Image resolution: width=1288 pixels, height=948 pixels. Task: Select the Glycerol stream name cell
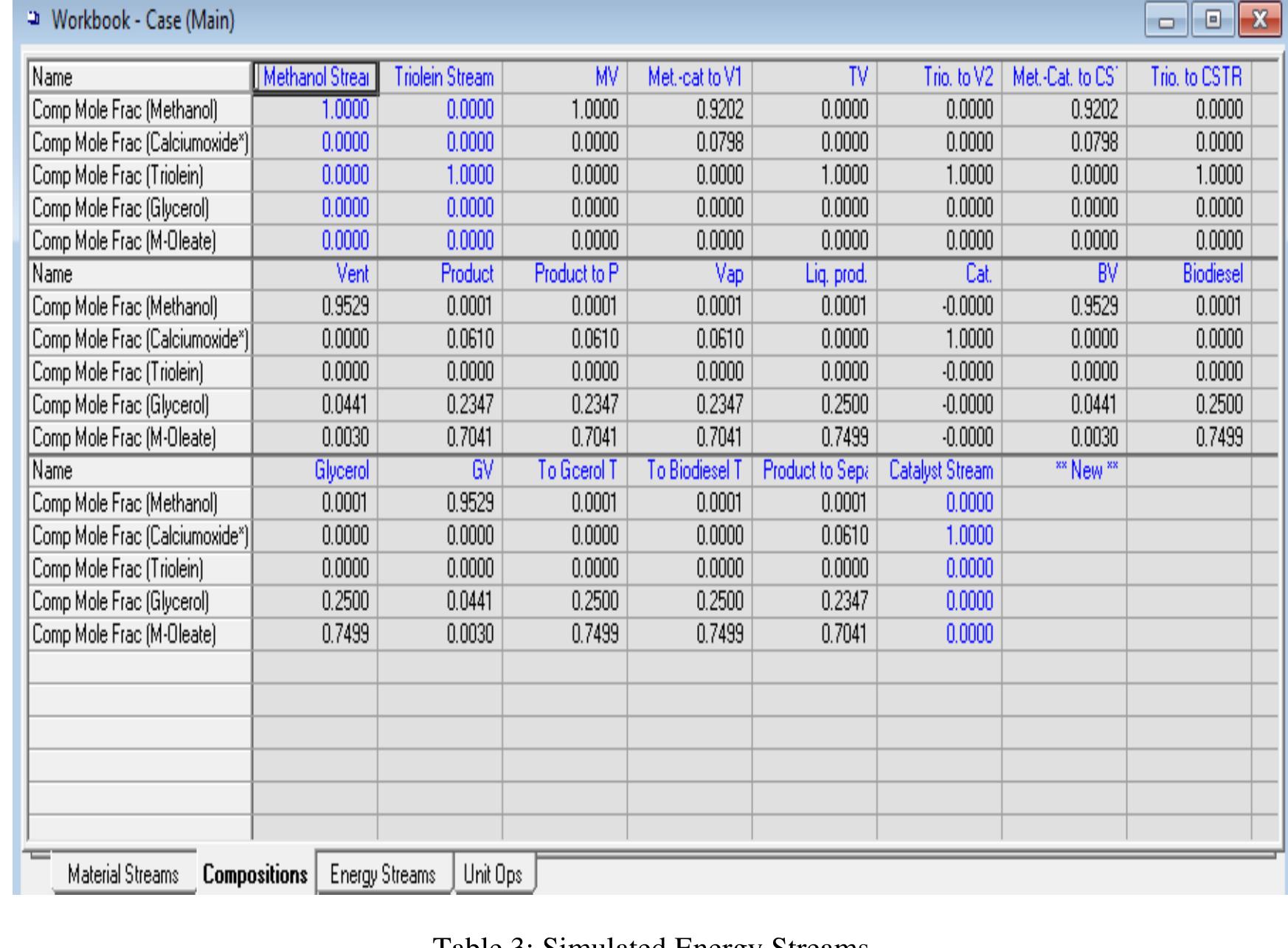[x=316, y=471]
